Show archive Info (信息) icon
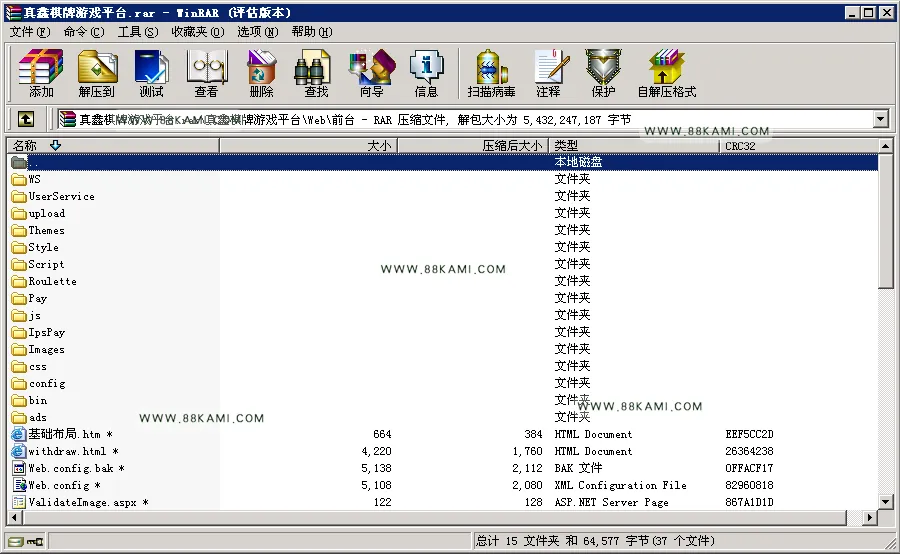The height and width of the screenshot is (554, 900). click(x=426, y=73)
